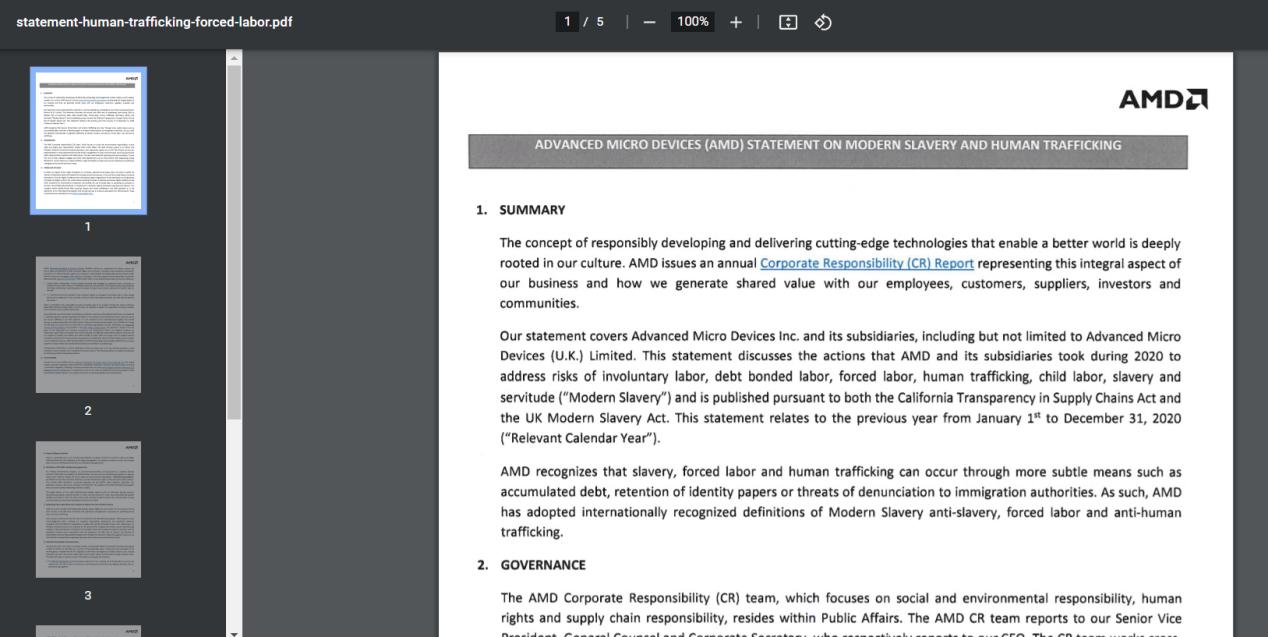Click the AMD logo on the page
Image resolution: width=1268 pixels, height=637 pixels.
coord(1163,99)
